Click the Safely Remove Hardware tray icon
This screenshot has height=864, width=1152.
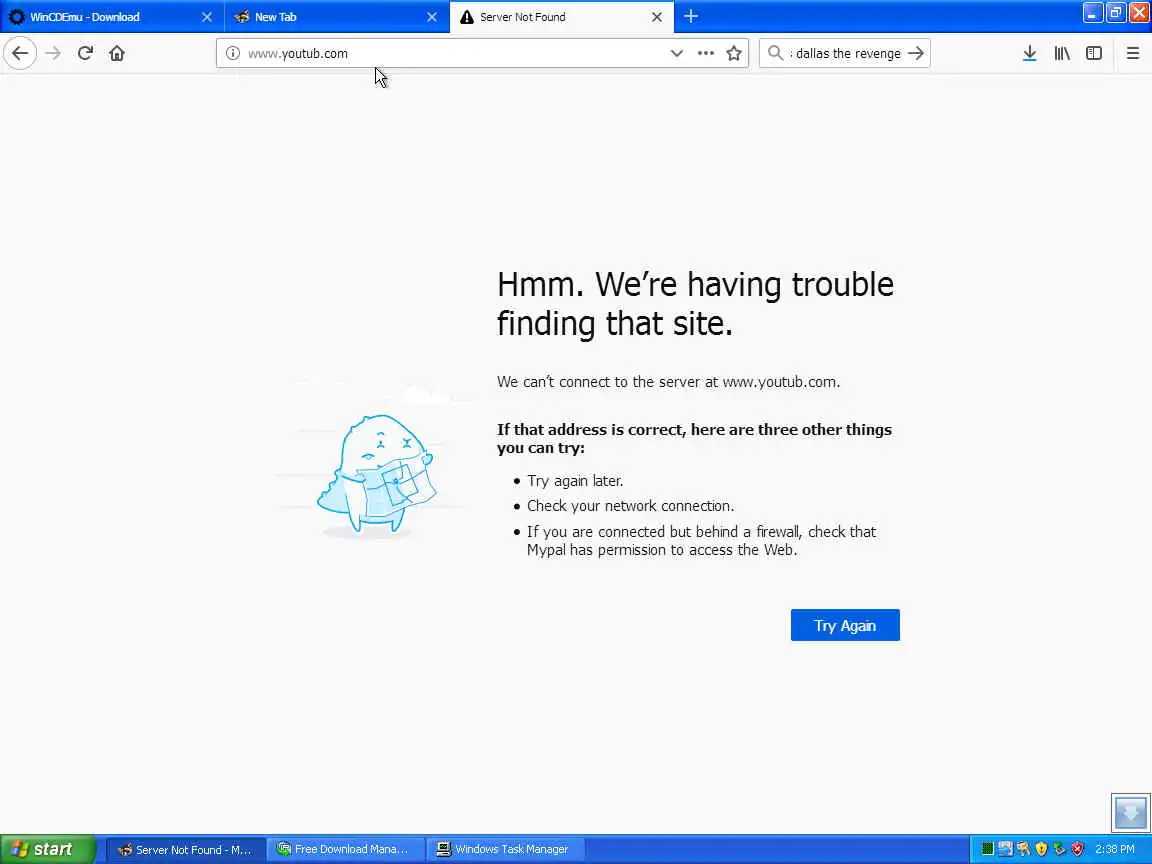click(1059, 849)
